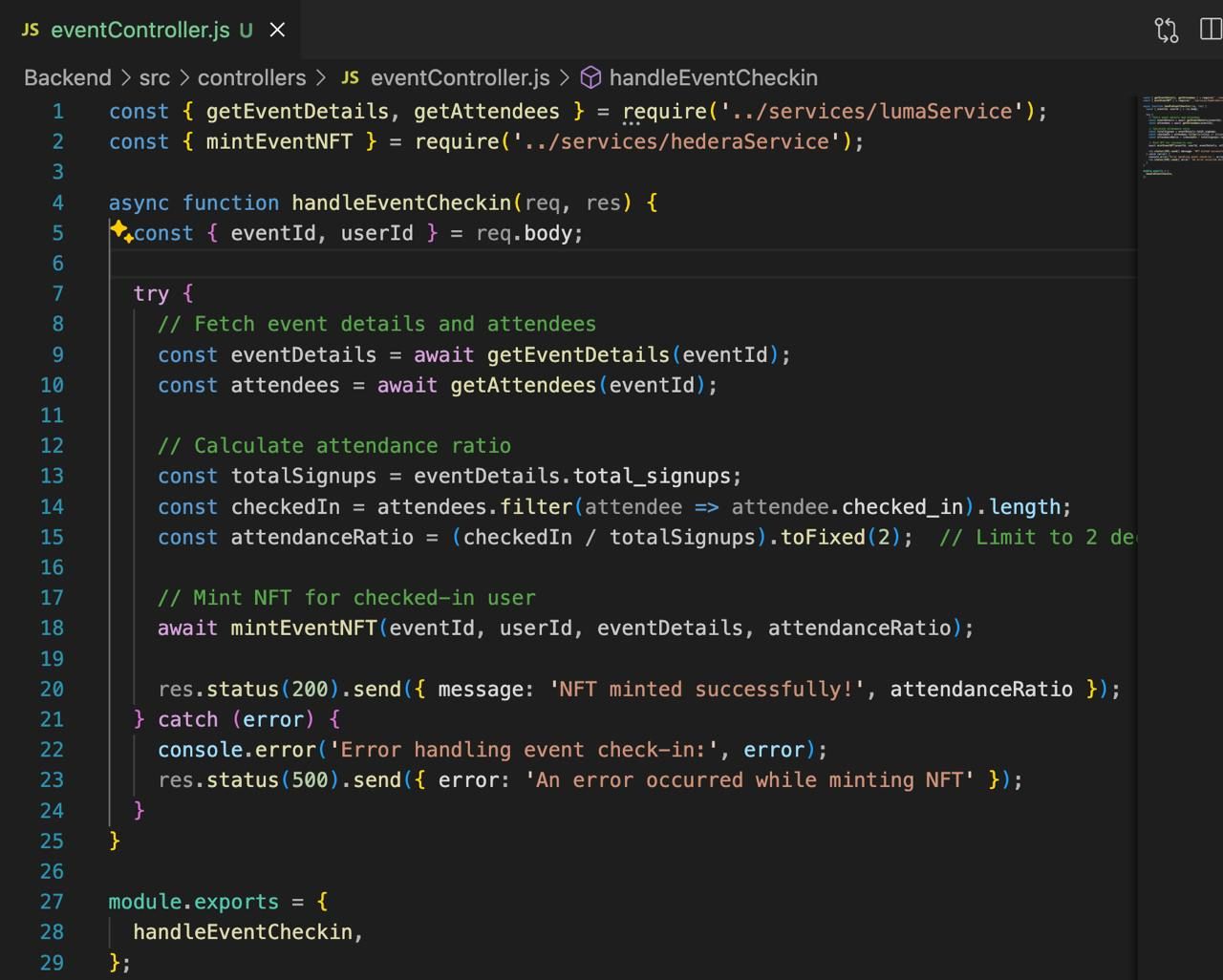
Task: Click checked_in property on line 14
Action: click(902, 506)
